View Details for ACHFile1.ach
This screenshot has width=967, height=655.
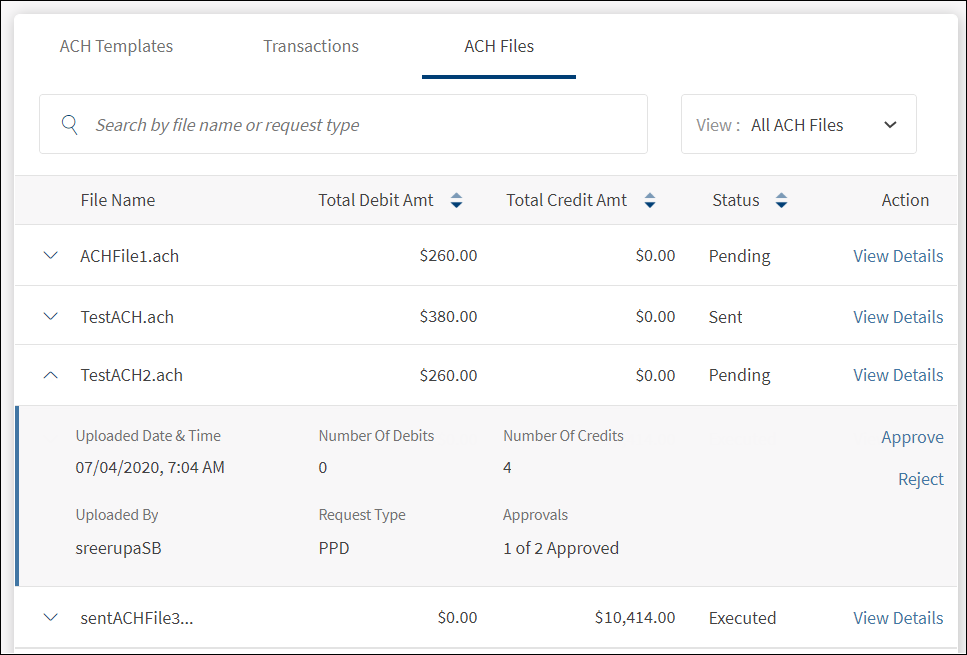897,256
